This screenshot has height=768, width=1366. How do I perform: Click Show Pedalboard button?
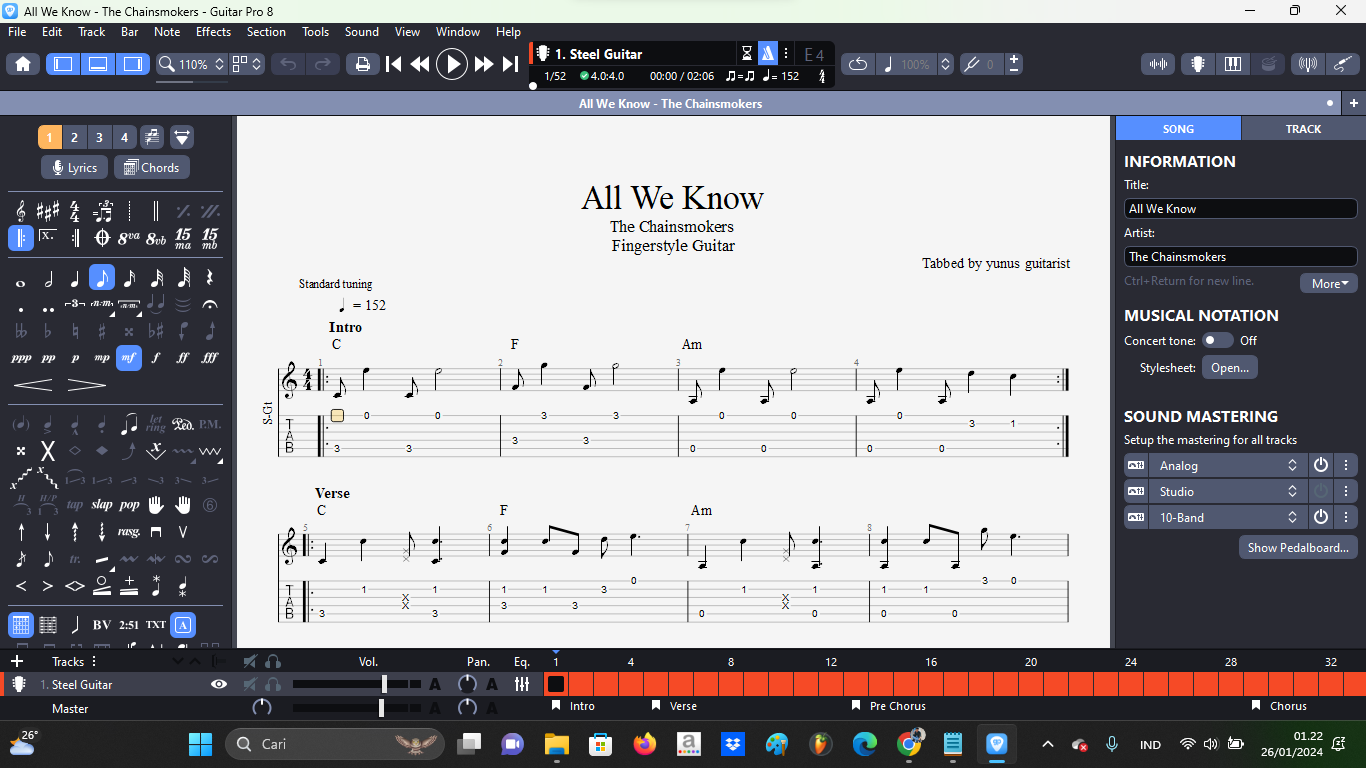click(1298, 547)
